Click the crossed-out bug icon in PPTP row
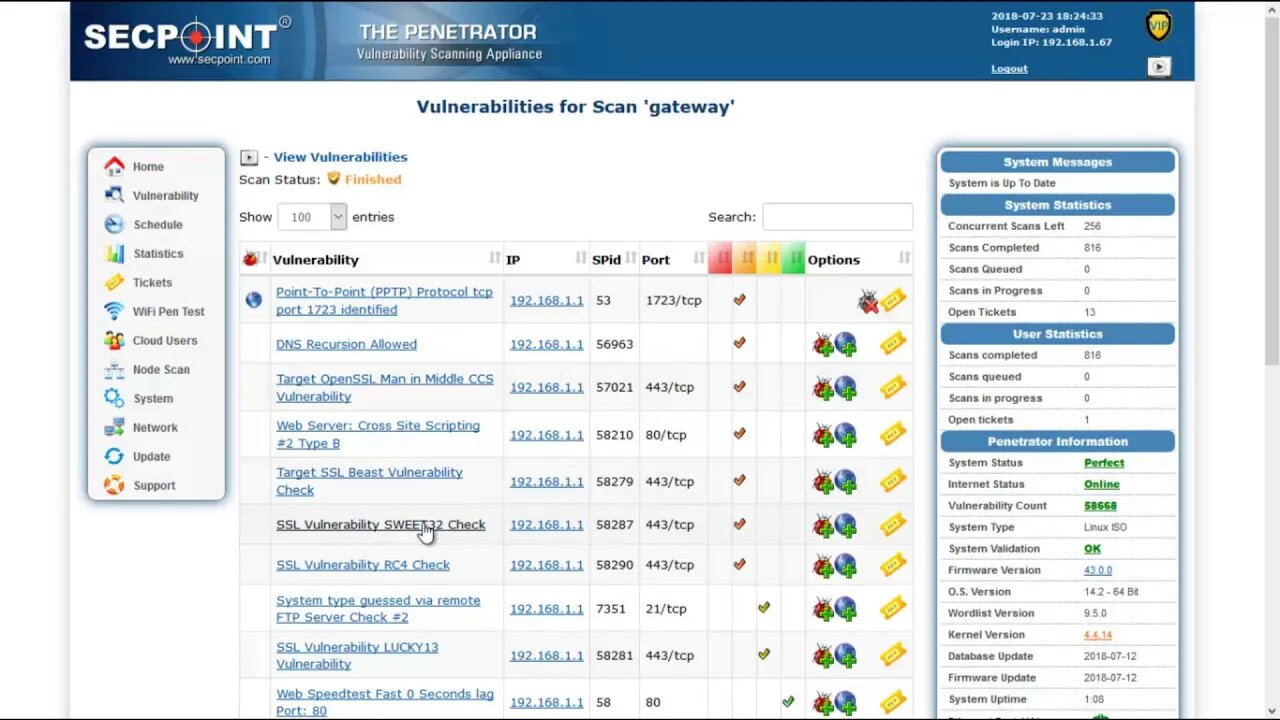 [x=868, y=301]
